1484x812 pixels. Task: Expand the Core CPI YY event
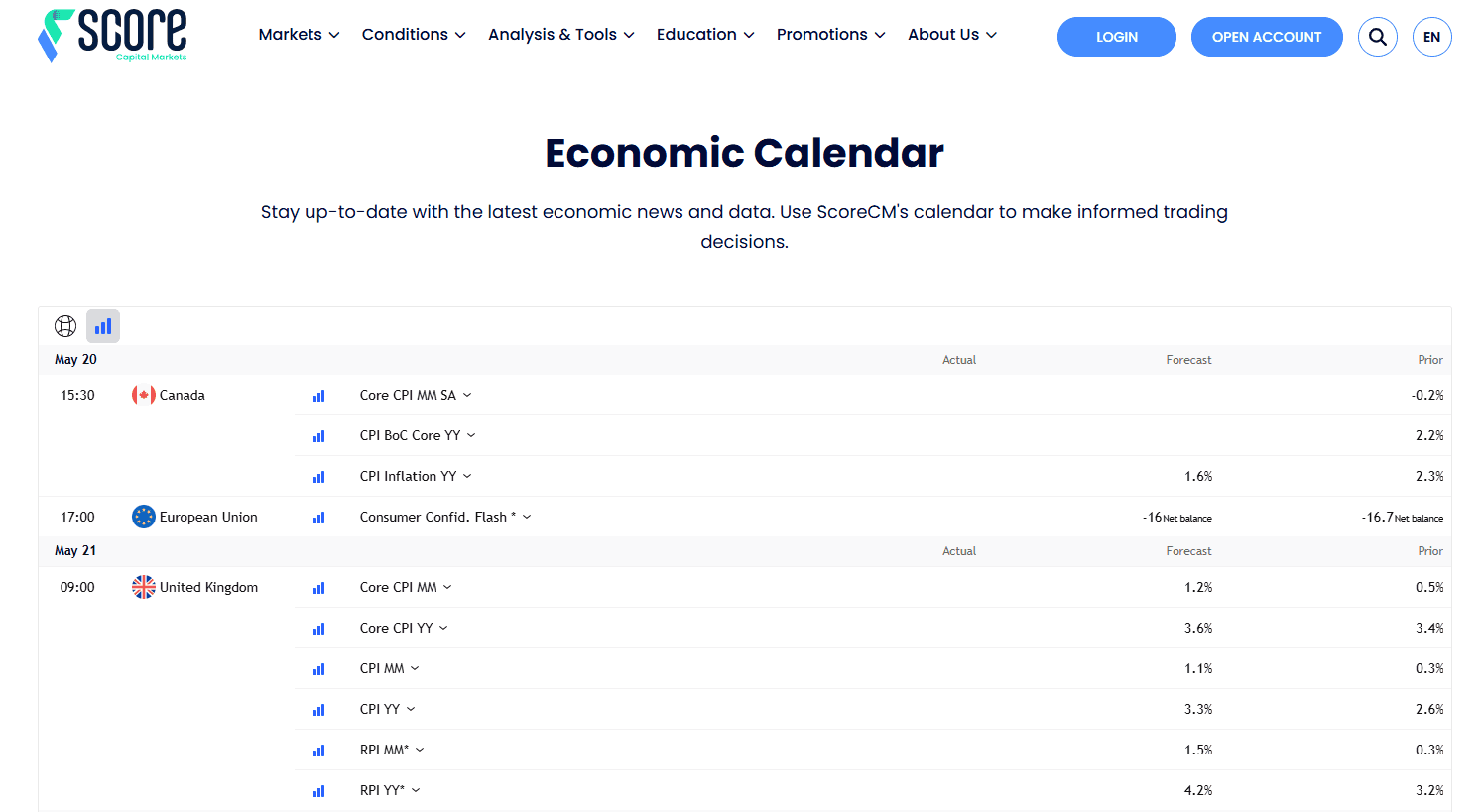(x=404, y=628)
